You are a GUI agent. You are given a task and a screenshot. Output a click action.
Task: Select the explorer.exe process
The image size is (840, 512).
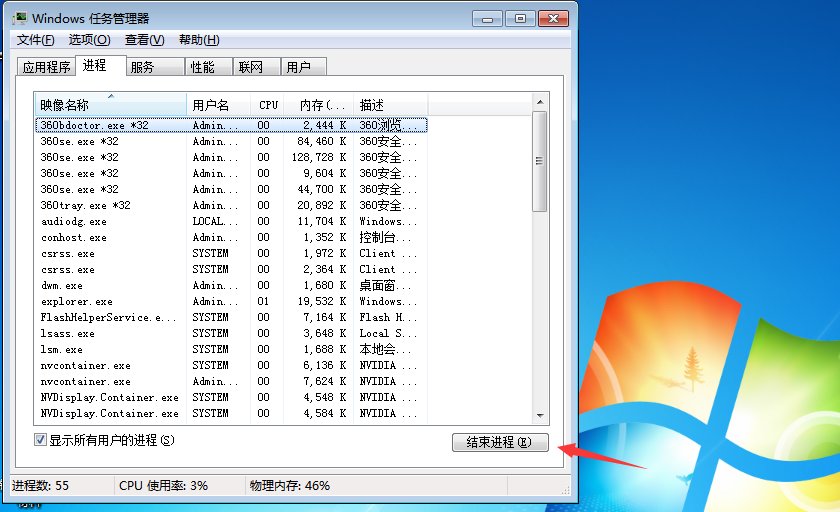point(231,302)
